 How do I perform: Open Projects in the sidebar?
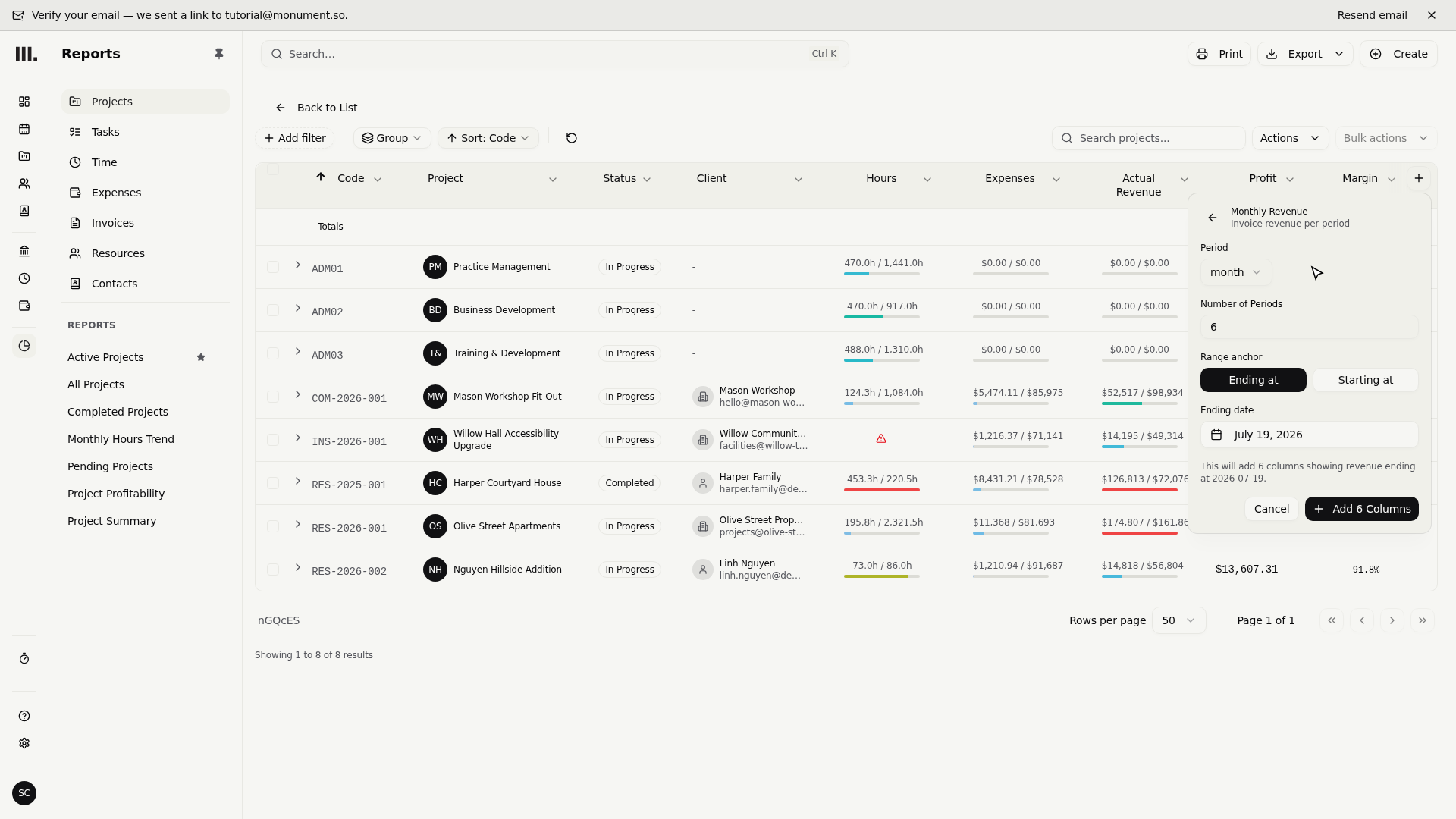coord(145,102)
